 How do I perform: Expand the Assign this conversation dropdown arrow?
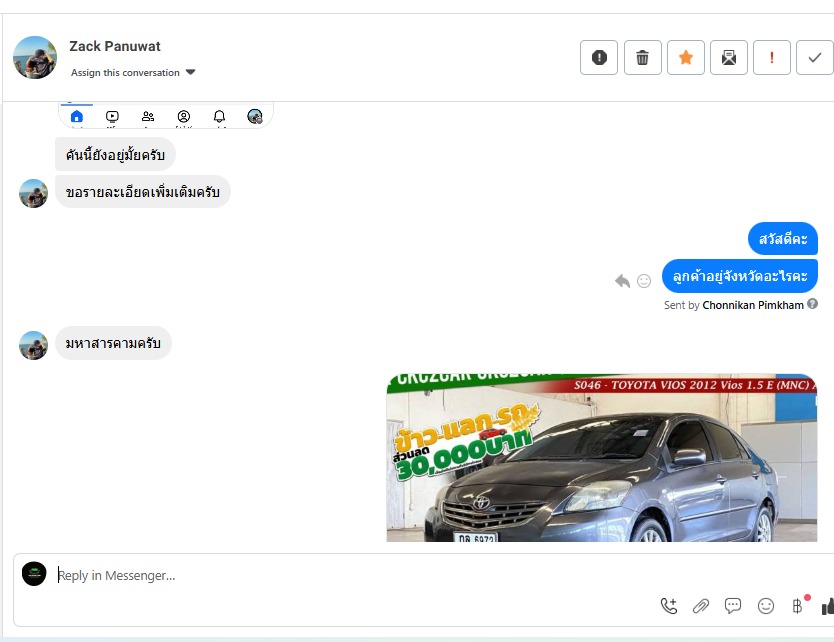click(190, 72)
